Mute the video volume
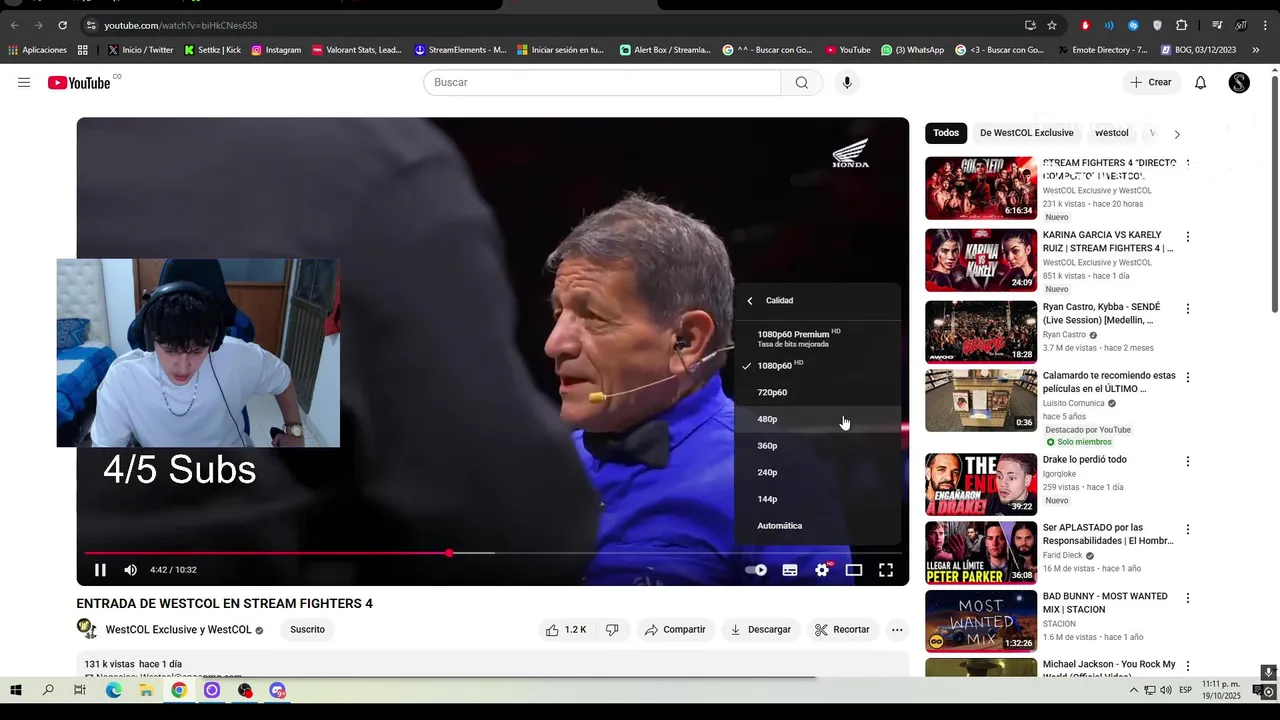Screen dimensions: 1280x720 click(x=130, y=570)
